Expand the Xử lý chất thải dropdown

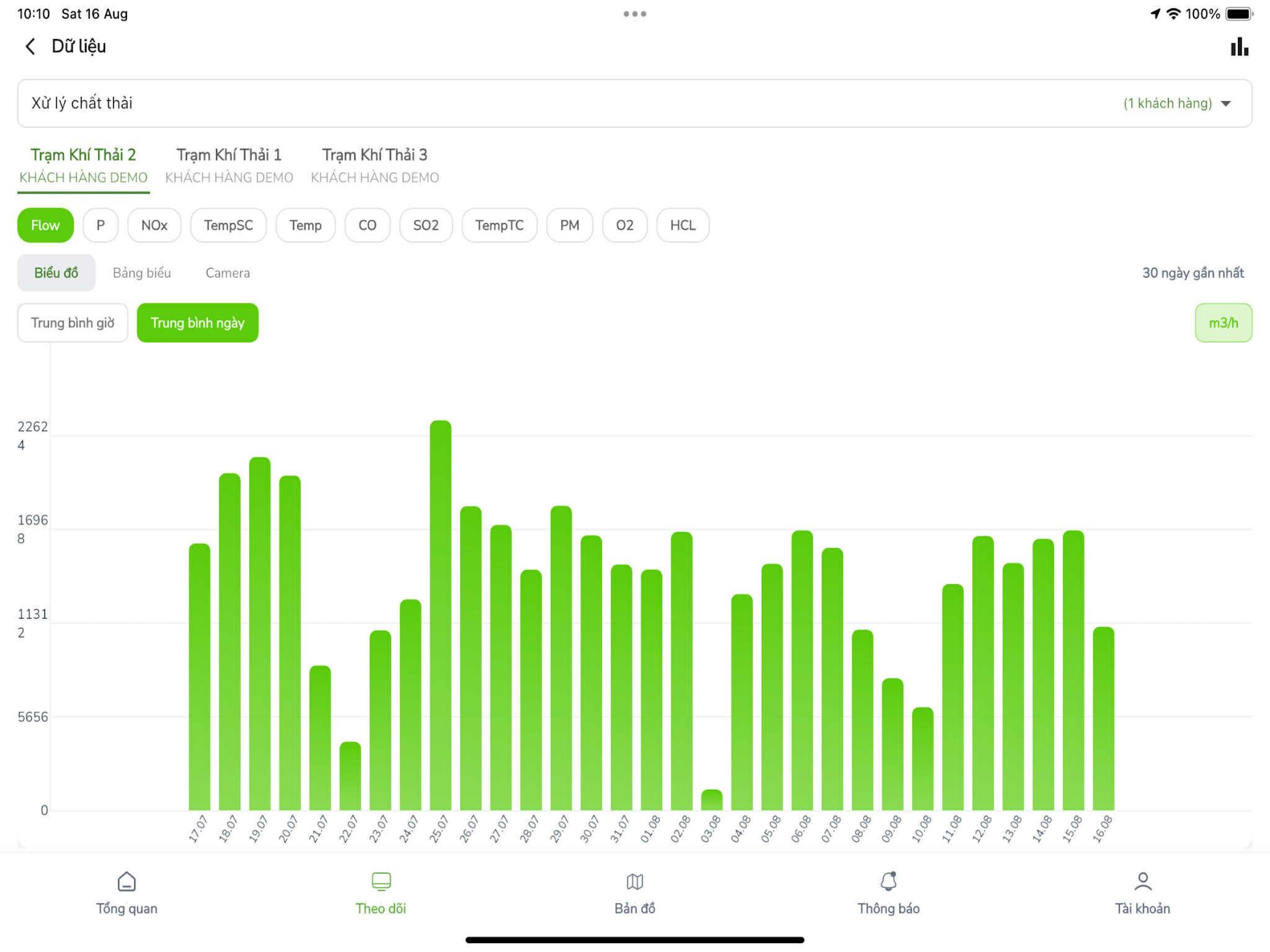click(x=635, y=103)
